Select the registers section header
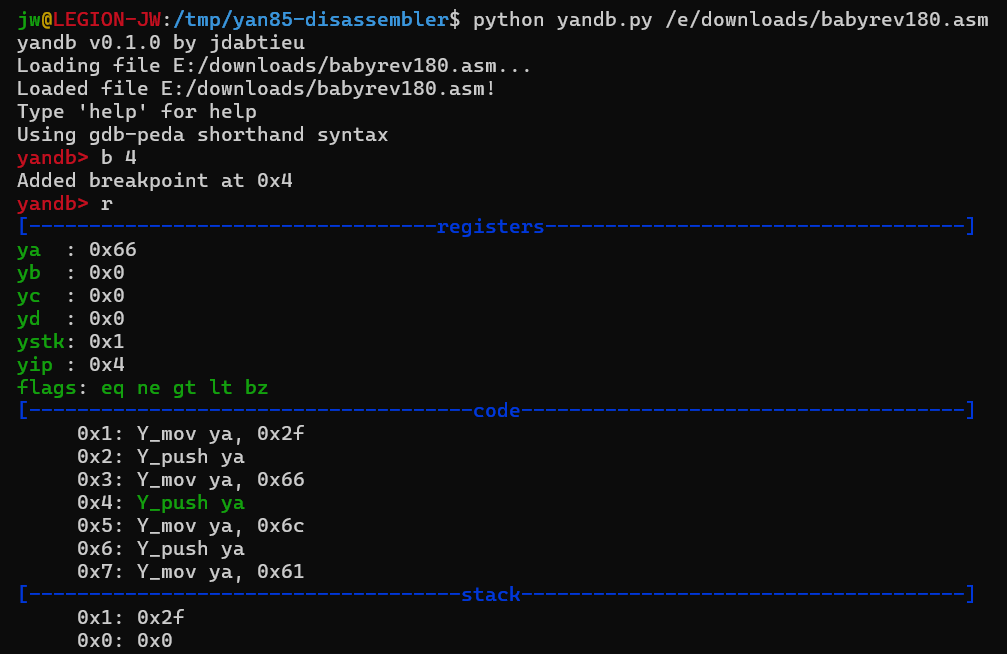Screen dimensions: 1007x654 (491, 226)
